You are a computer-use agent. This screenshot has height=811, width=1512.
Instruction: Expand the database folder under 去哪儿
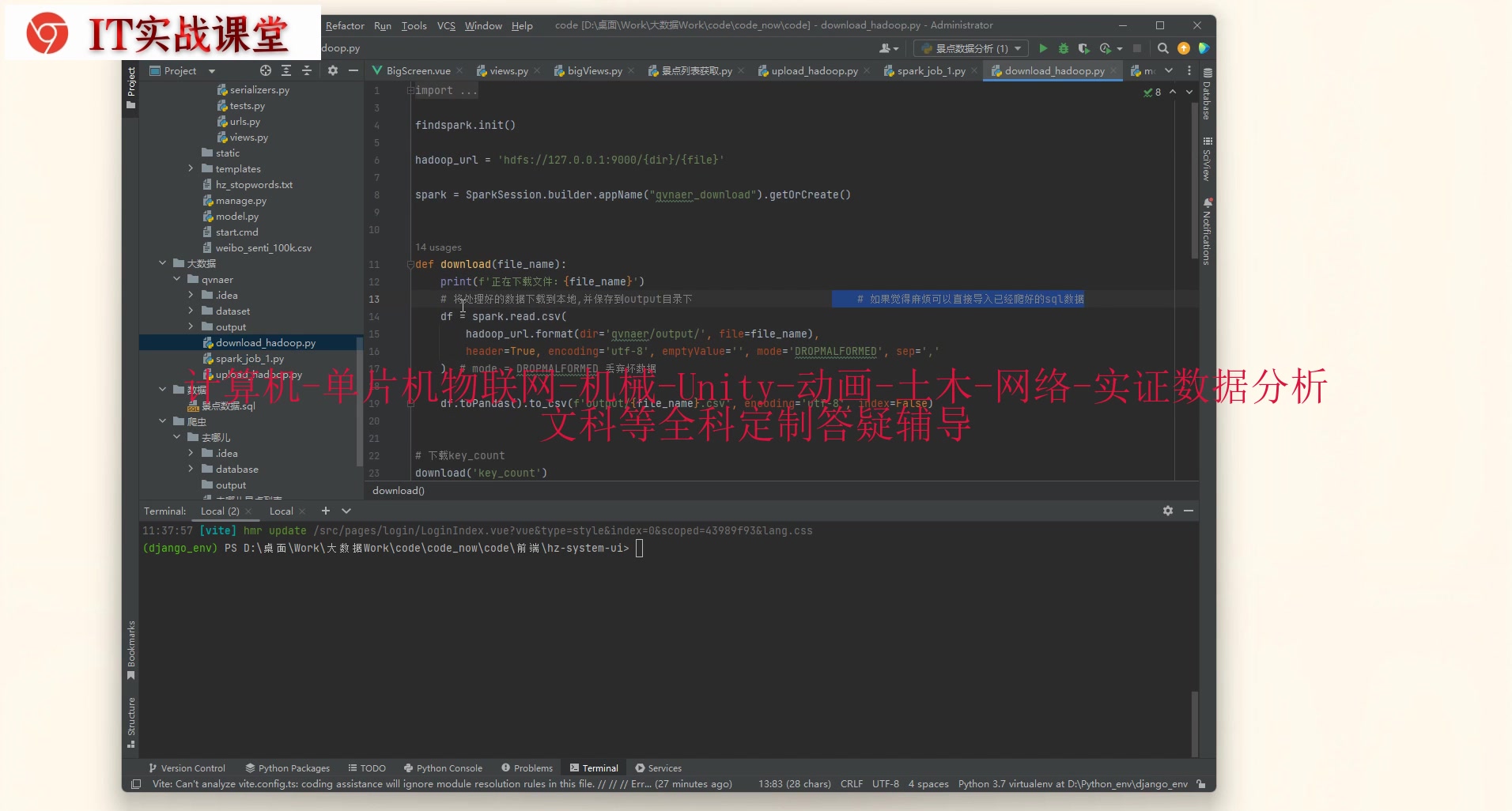click(x=191, y=469)
